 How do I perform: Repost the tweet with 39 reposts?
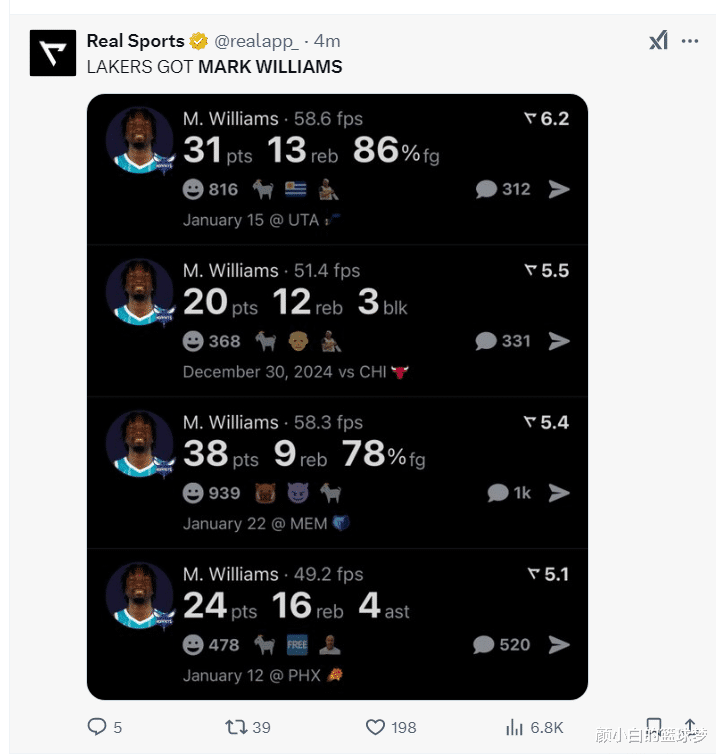(x=236, y=727)
